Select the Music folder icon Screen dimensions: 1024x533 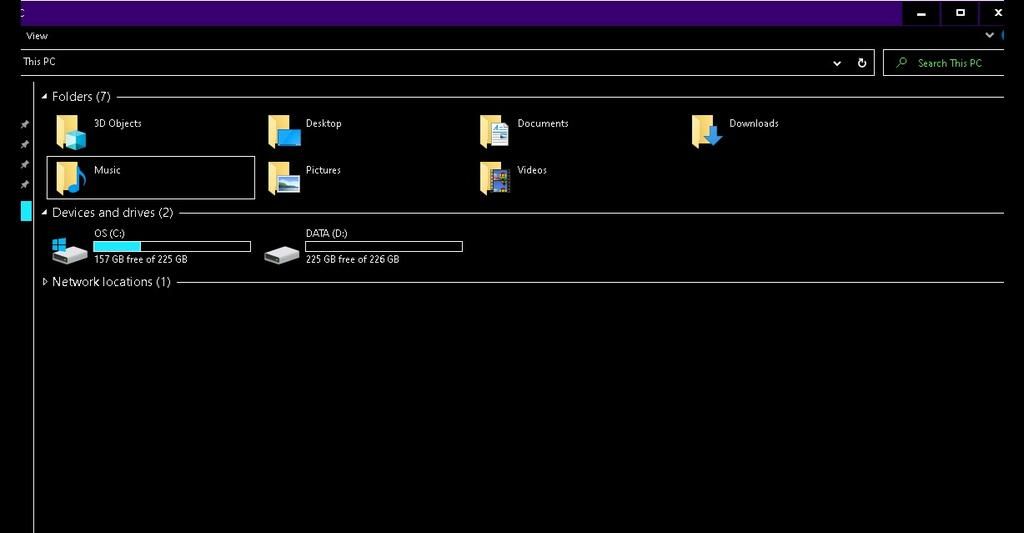click(71, 178)
